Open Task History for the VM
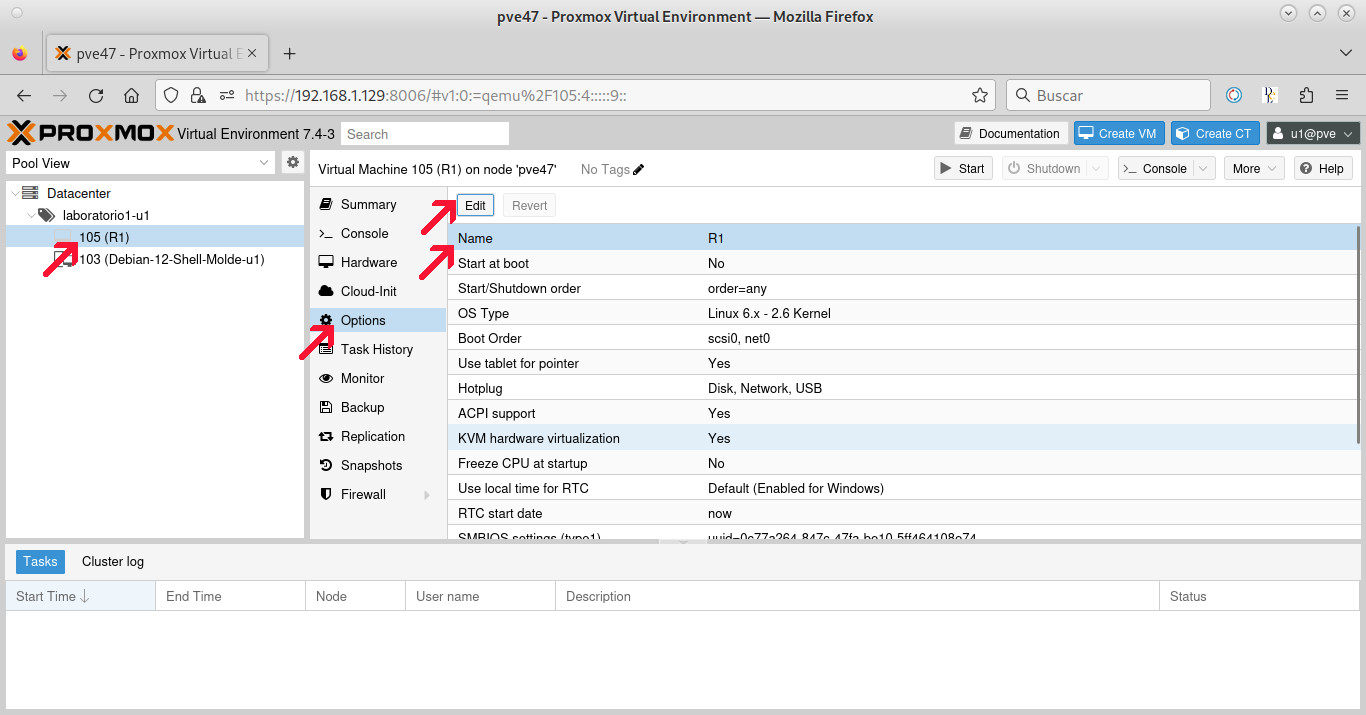Image resolution: width=1366 pixels, height=715 pixels. (x=378, y=349)
